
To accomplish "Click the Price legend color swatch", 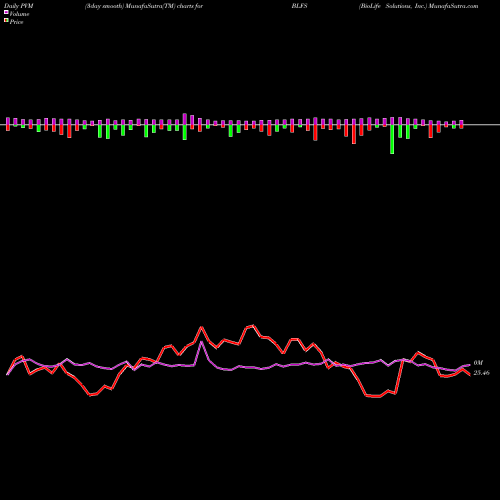I will click(x=6, y=21).
